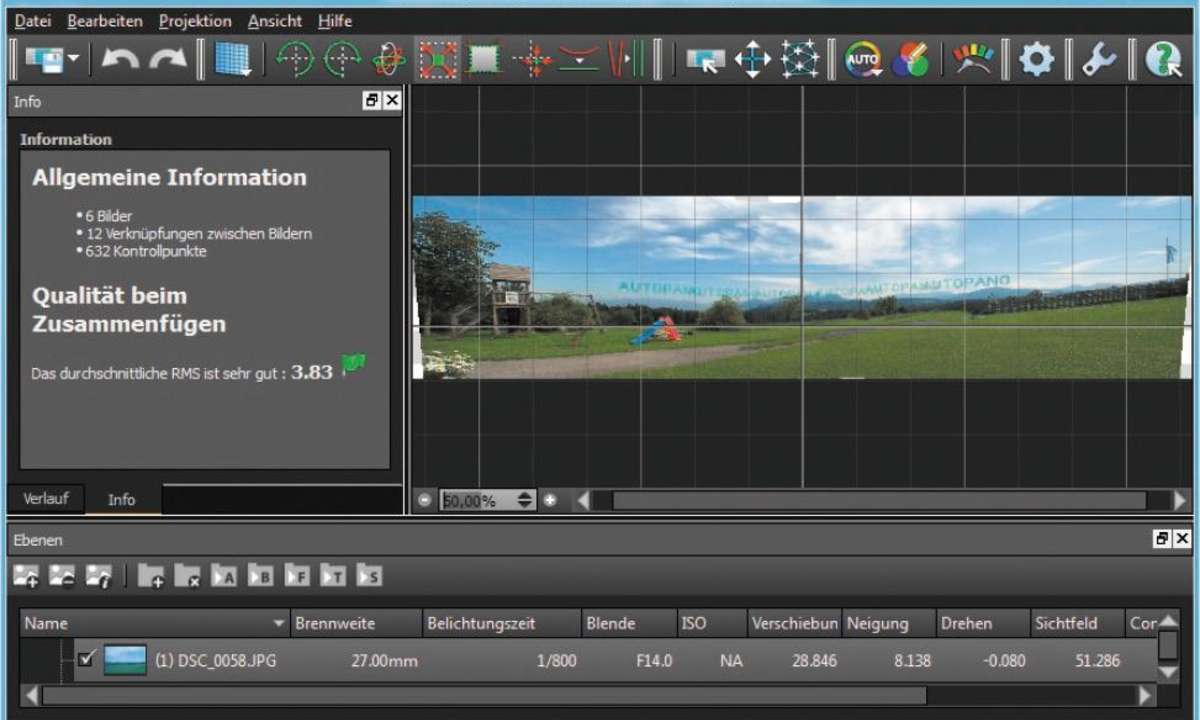Open the wrench tool options
This screenshot has width=1200, height=720.
click(1100, 61)
